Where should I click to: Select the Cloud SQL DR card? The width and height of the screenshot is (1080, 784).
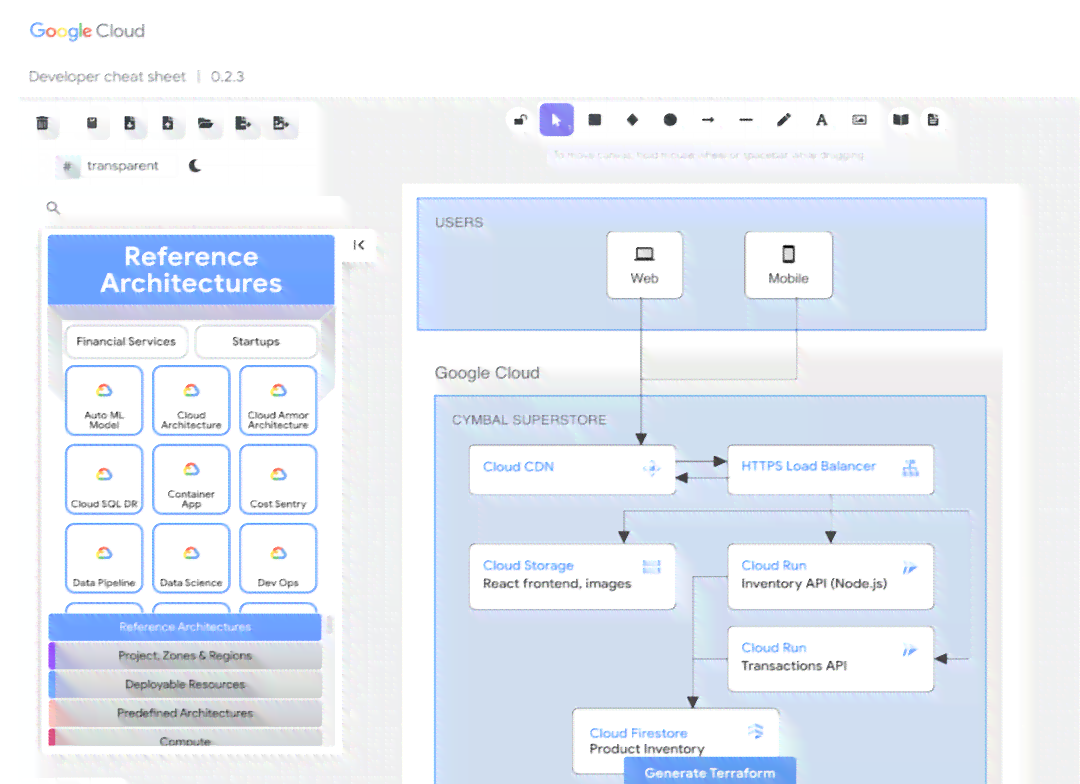(x=104, y=479)
